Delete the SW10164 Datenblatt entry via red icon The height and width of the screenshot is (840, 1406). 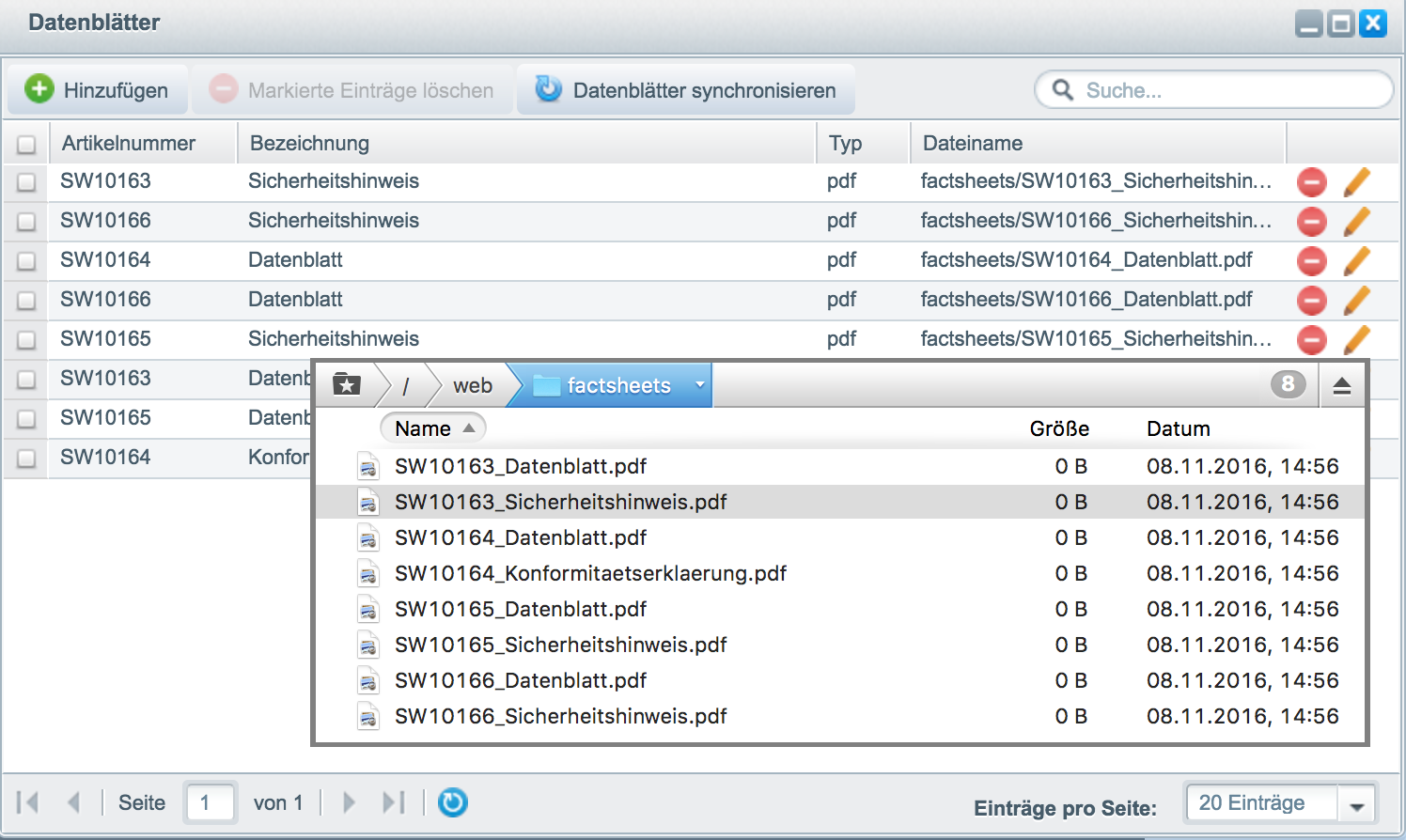pos(1312,260)
